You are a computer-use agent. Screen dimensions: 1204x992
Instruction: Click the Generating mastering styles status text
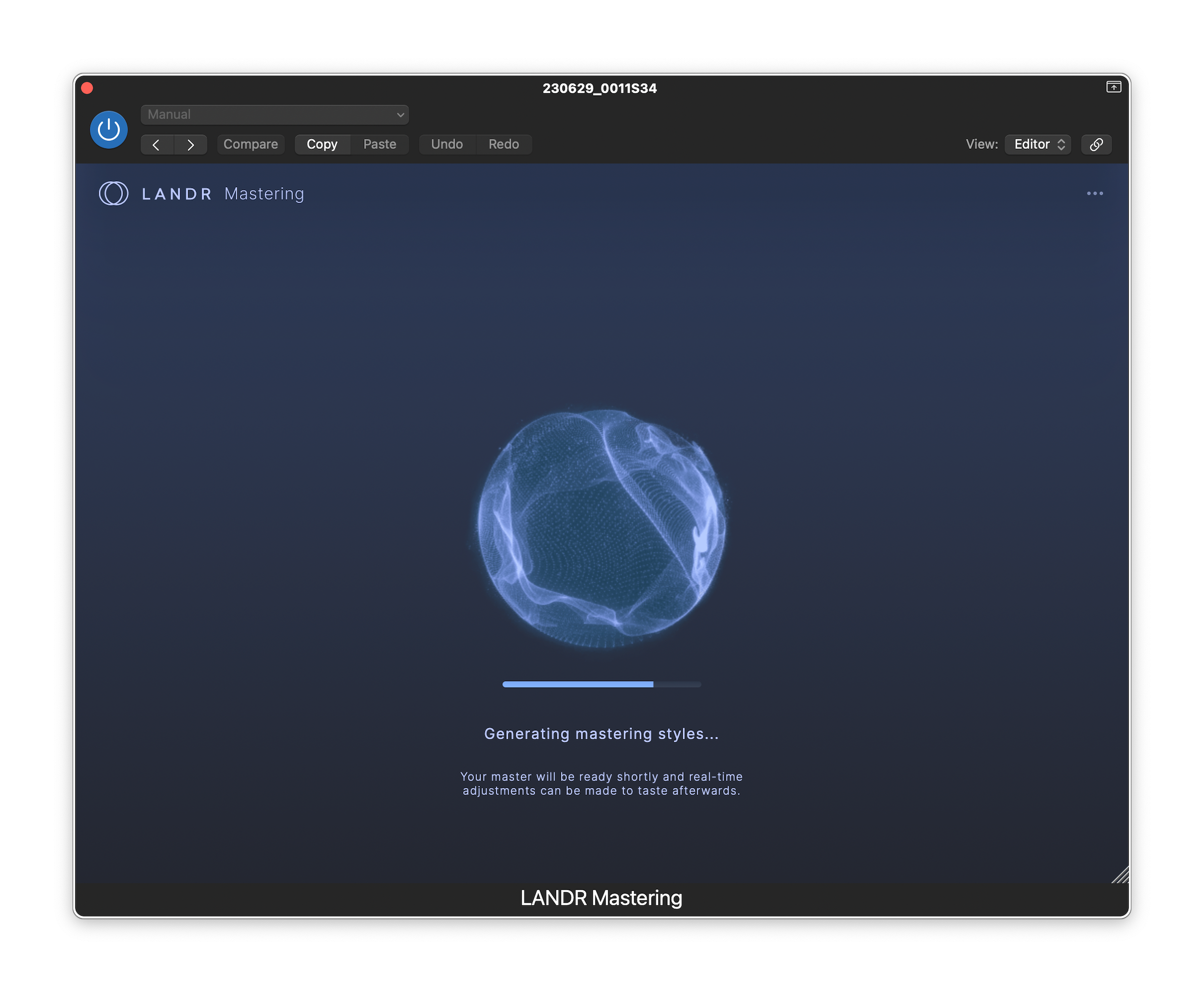pyautogui.click(x=601, y=734)
